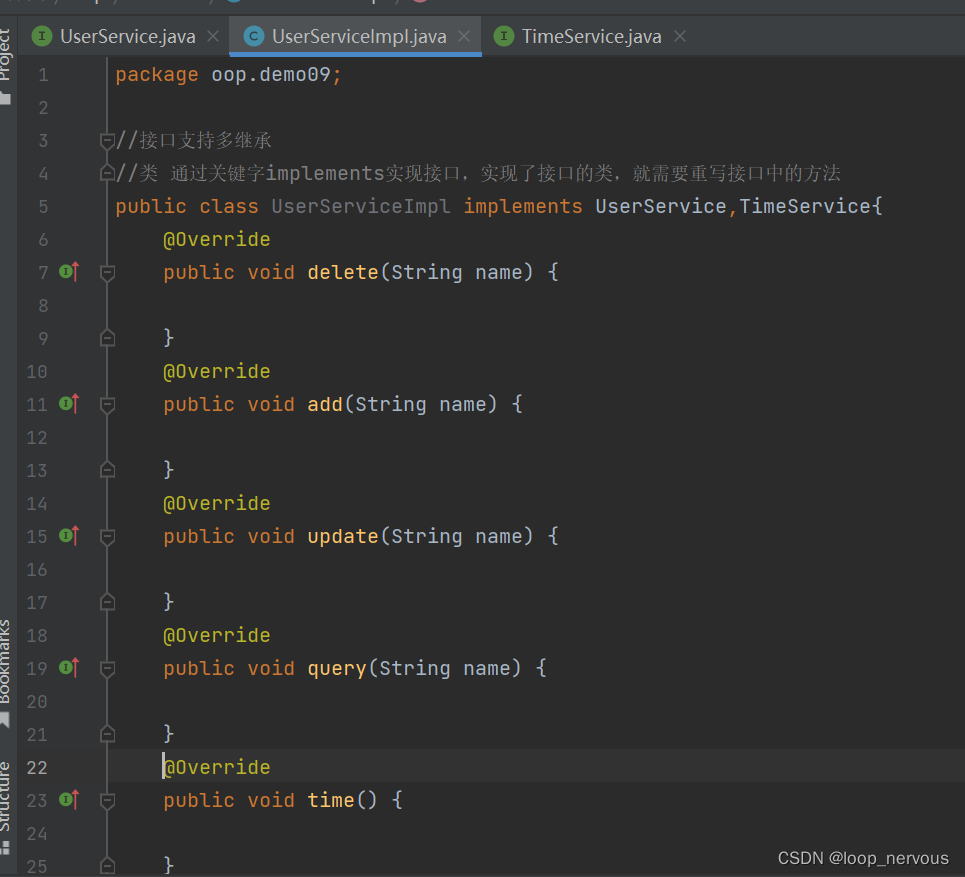The image size is (965, 877).
Task: Click the comment text on line 3
Action: pos(193,140)
